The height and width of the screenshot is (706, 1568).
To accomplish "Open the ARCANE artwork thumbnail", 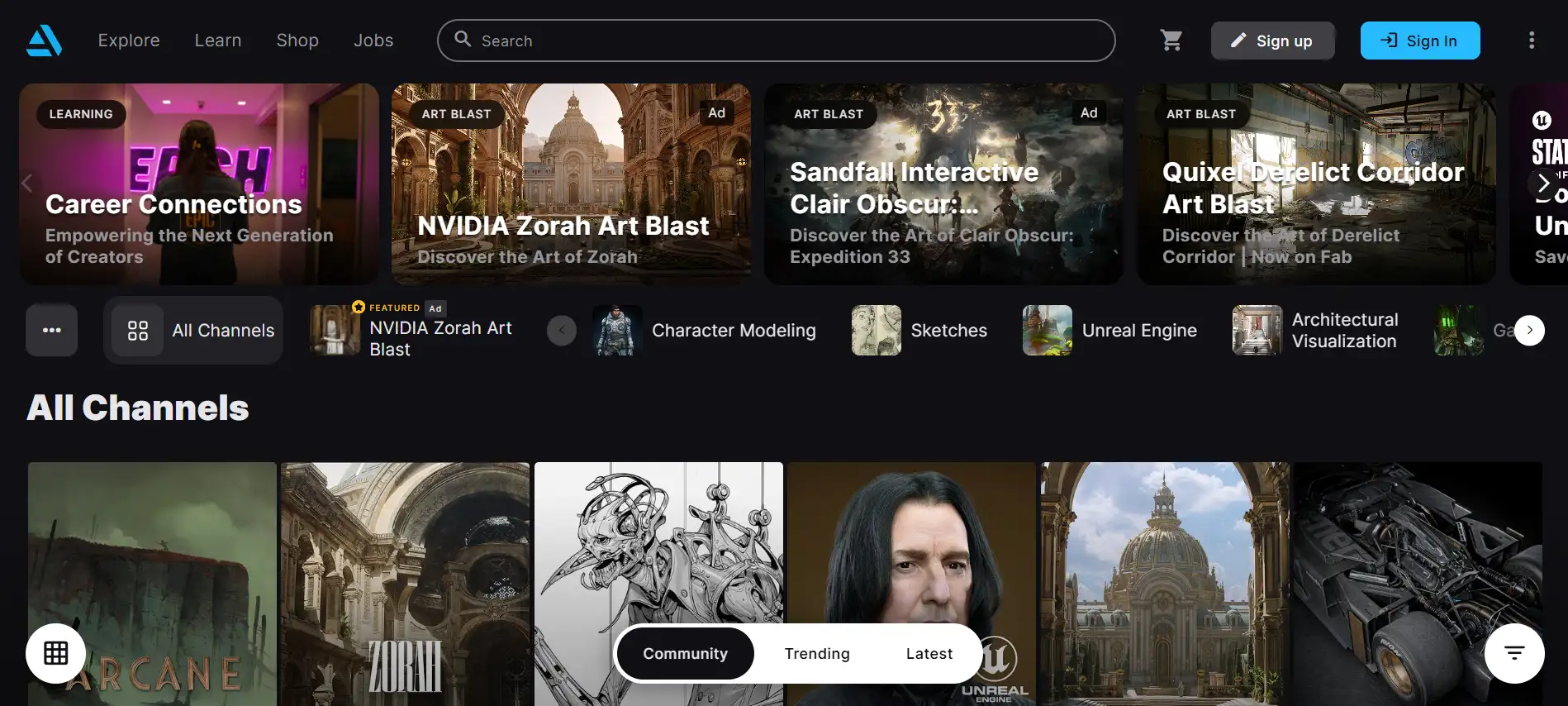I will pyautogui.click(x=152, y=584).
